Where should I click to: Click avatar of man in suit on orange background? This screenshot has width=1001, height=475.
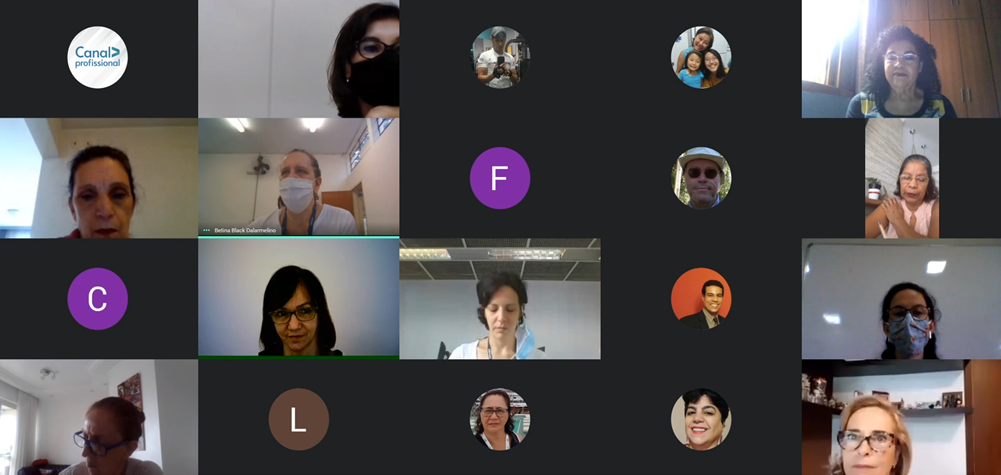coord(701,299)
